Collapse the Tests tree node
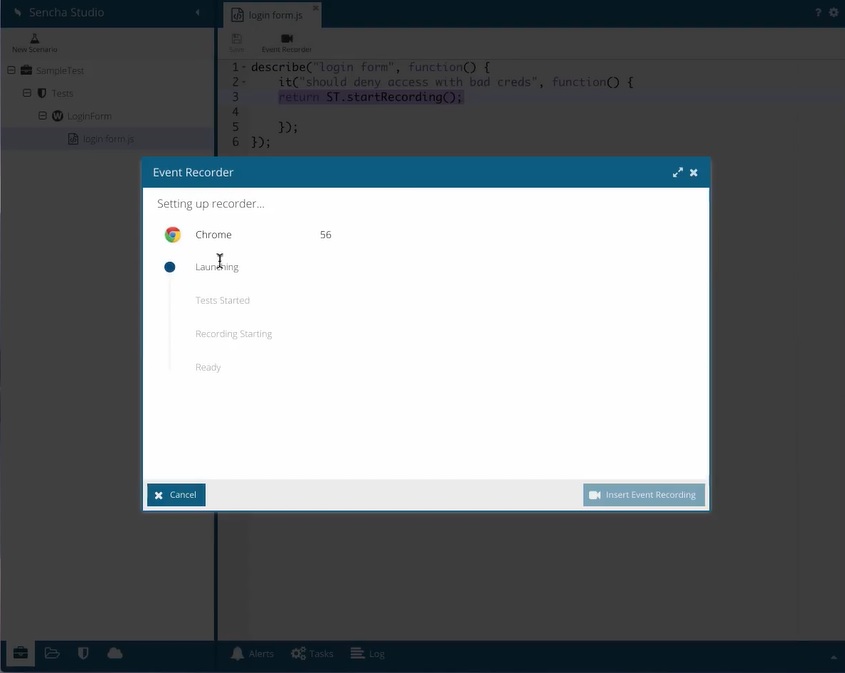Image resolution: width=845 pixels, height=673 pixels. 27,93
